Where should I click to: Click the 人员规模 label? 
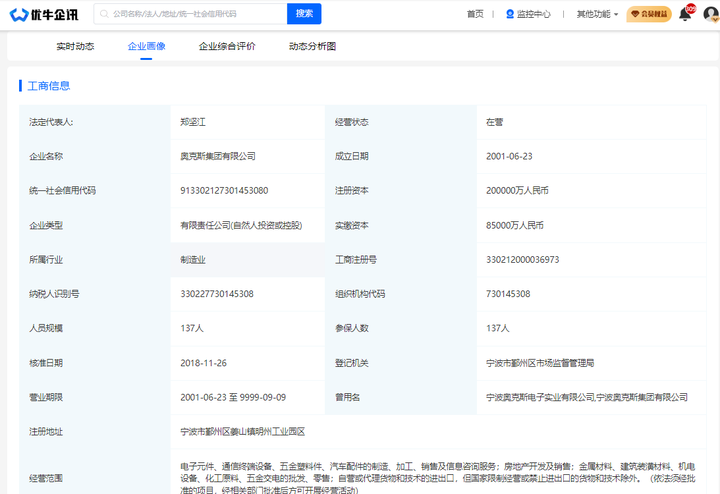click(46, 328)
